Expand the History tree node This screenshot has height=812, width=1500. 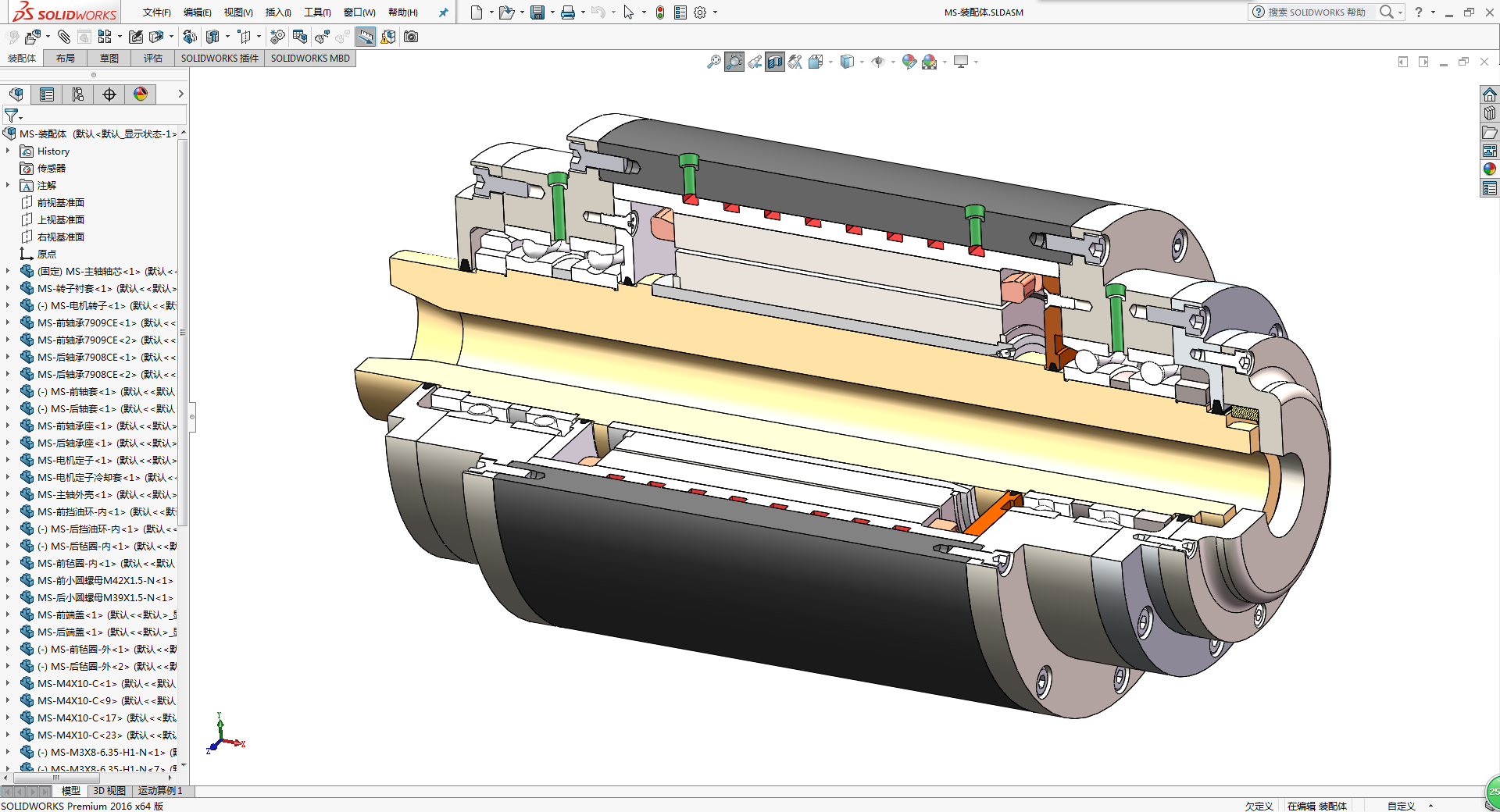(8, 151)
